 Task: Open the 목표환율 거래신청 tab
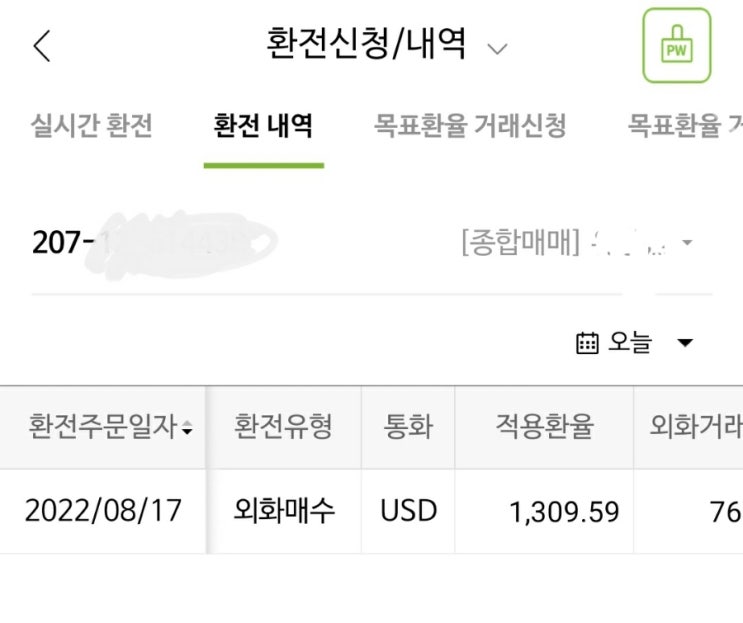point(470,127)
